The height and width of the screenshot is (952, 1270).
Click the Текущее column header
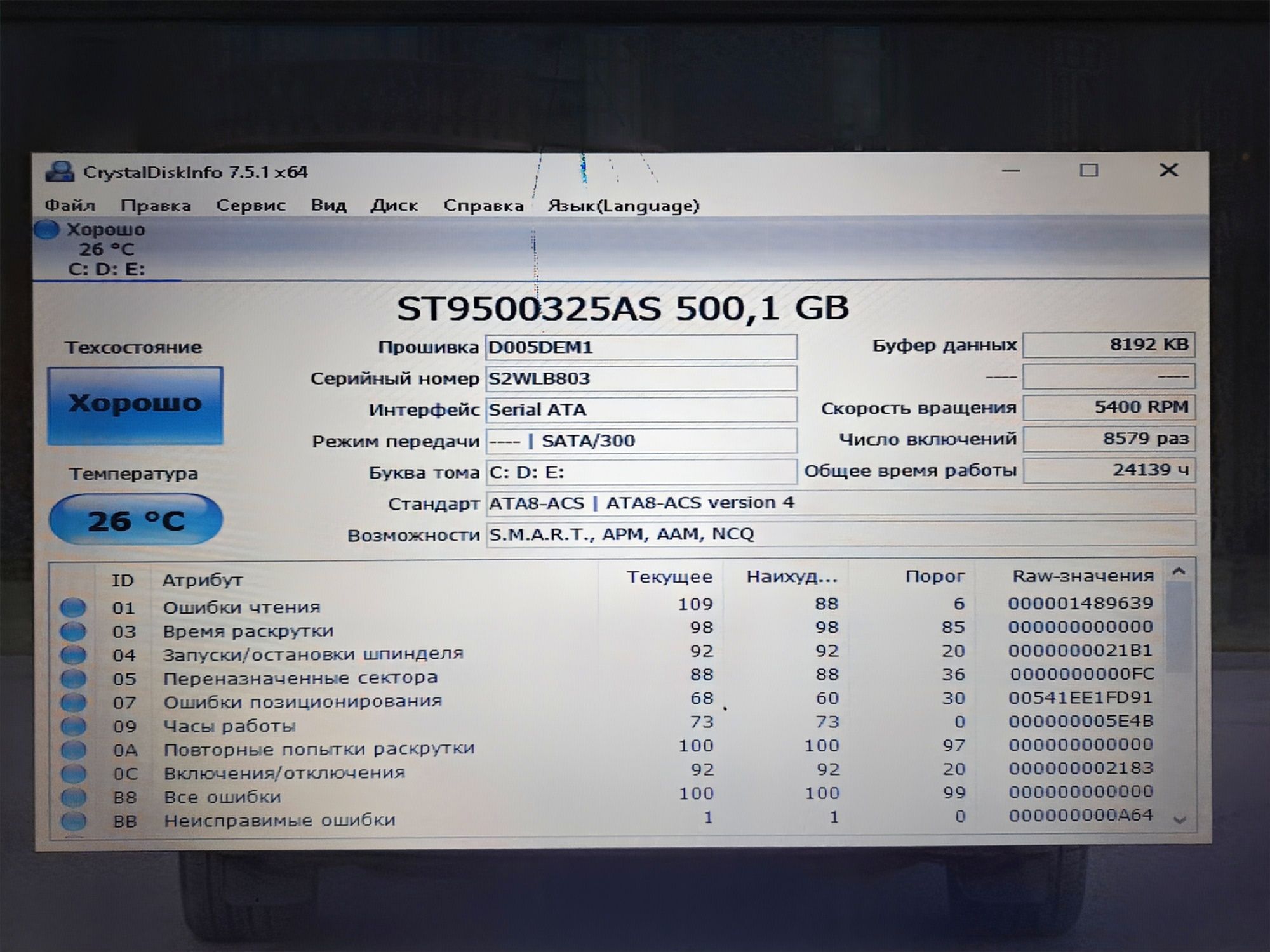tap(669, 577)
